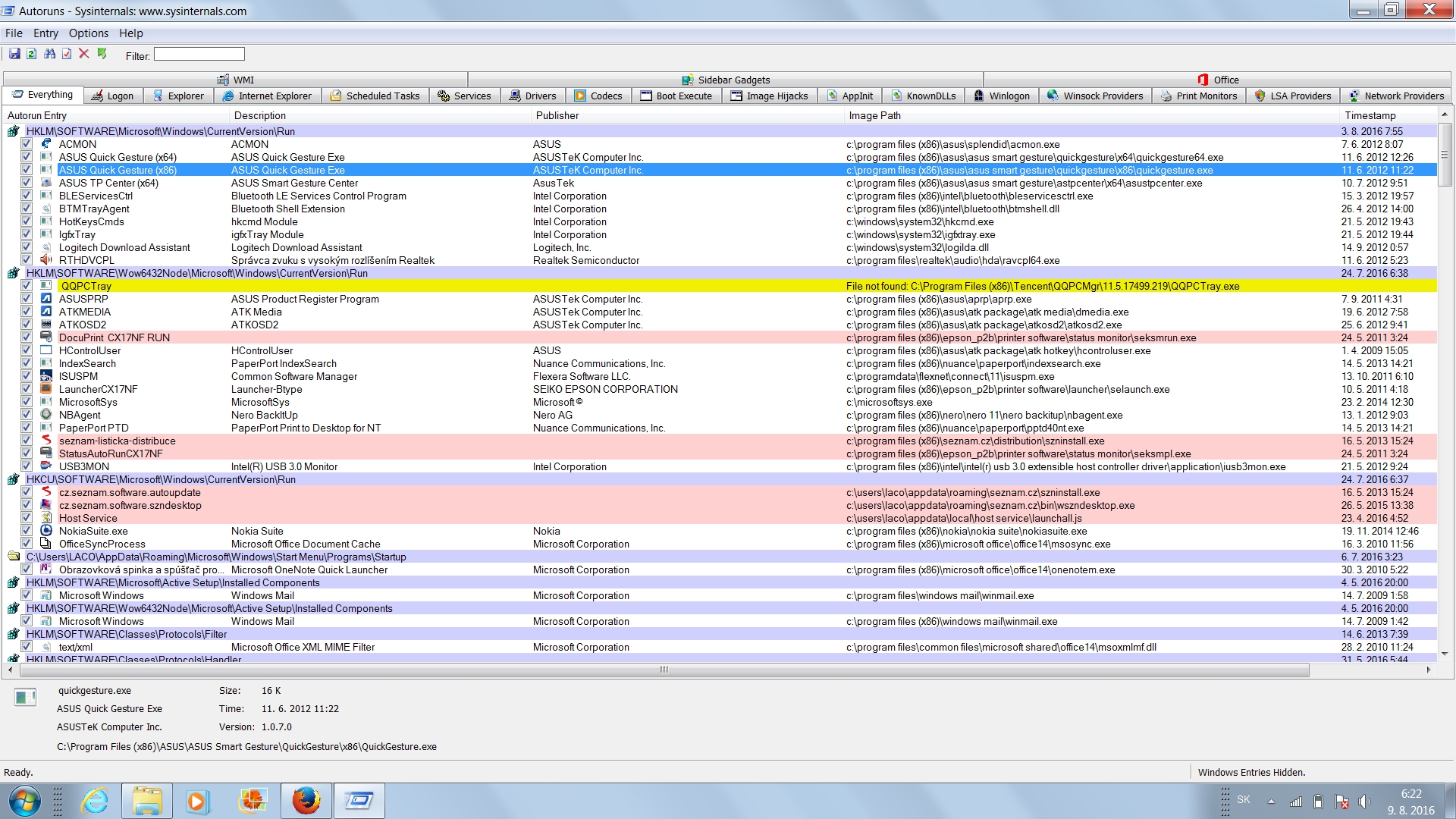The height and width of the screenshot is (819, 1456).
Task: Show hidden system tray icons arrow
Action: 1271,801
